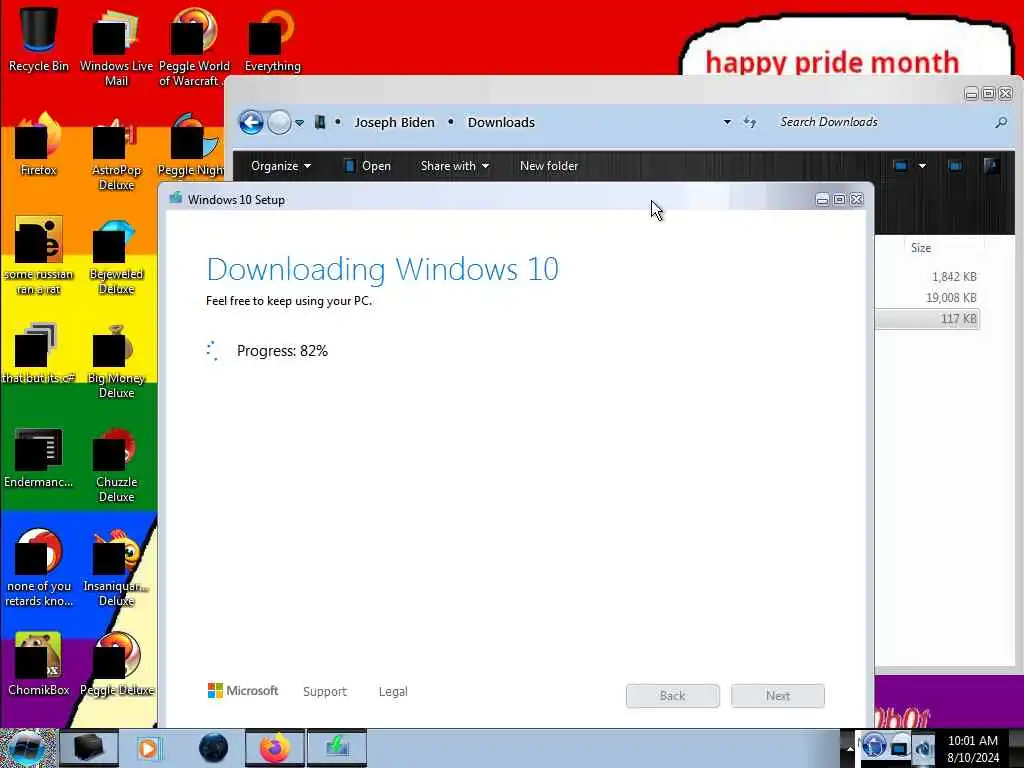Click the Windows 10 Setup title icon
The image size is (1024, 768).
point(175,199)
